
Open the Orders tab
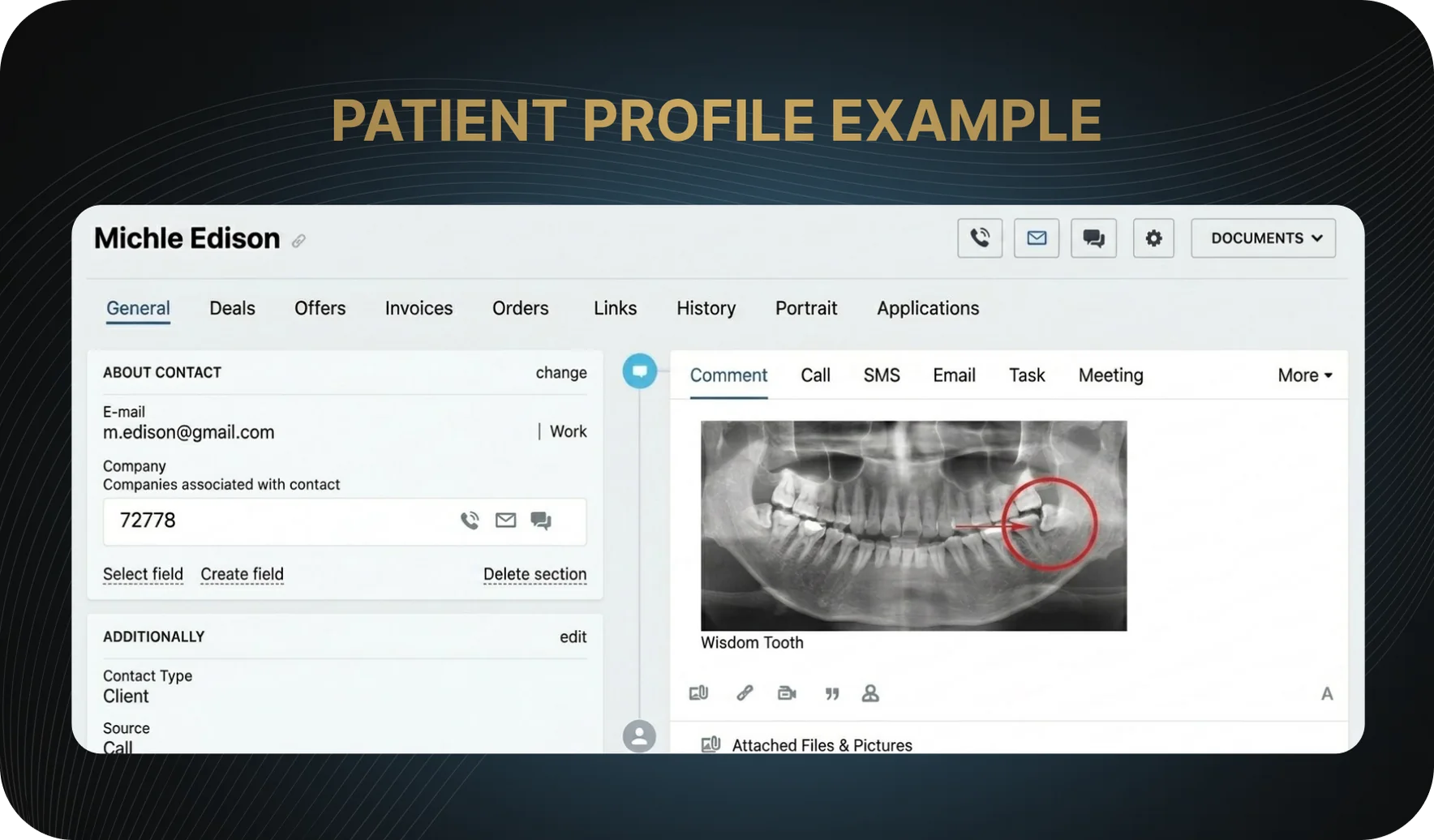pos(520,308)
